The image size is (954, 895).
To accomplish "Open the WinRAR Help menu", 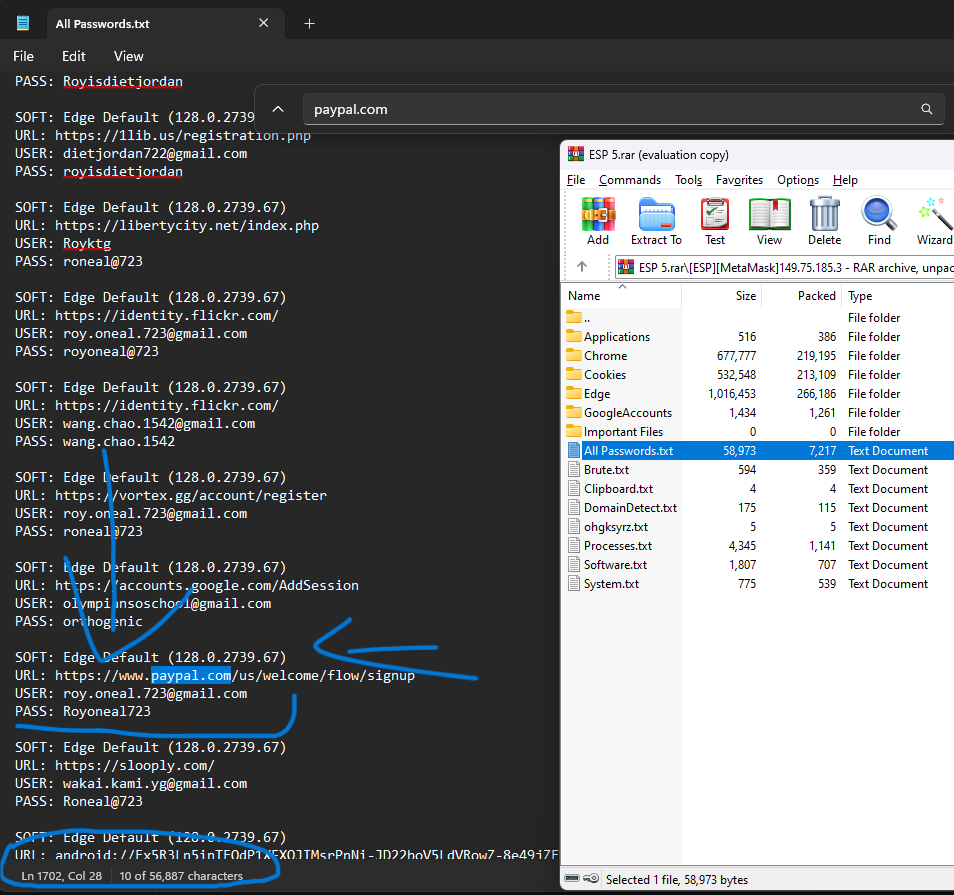I will pos(845,179).
